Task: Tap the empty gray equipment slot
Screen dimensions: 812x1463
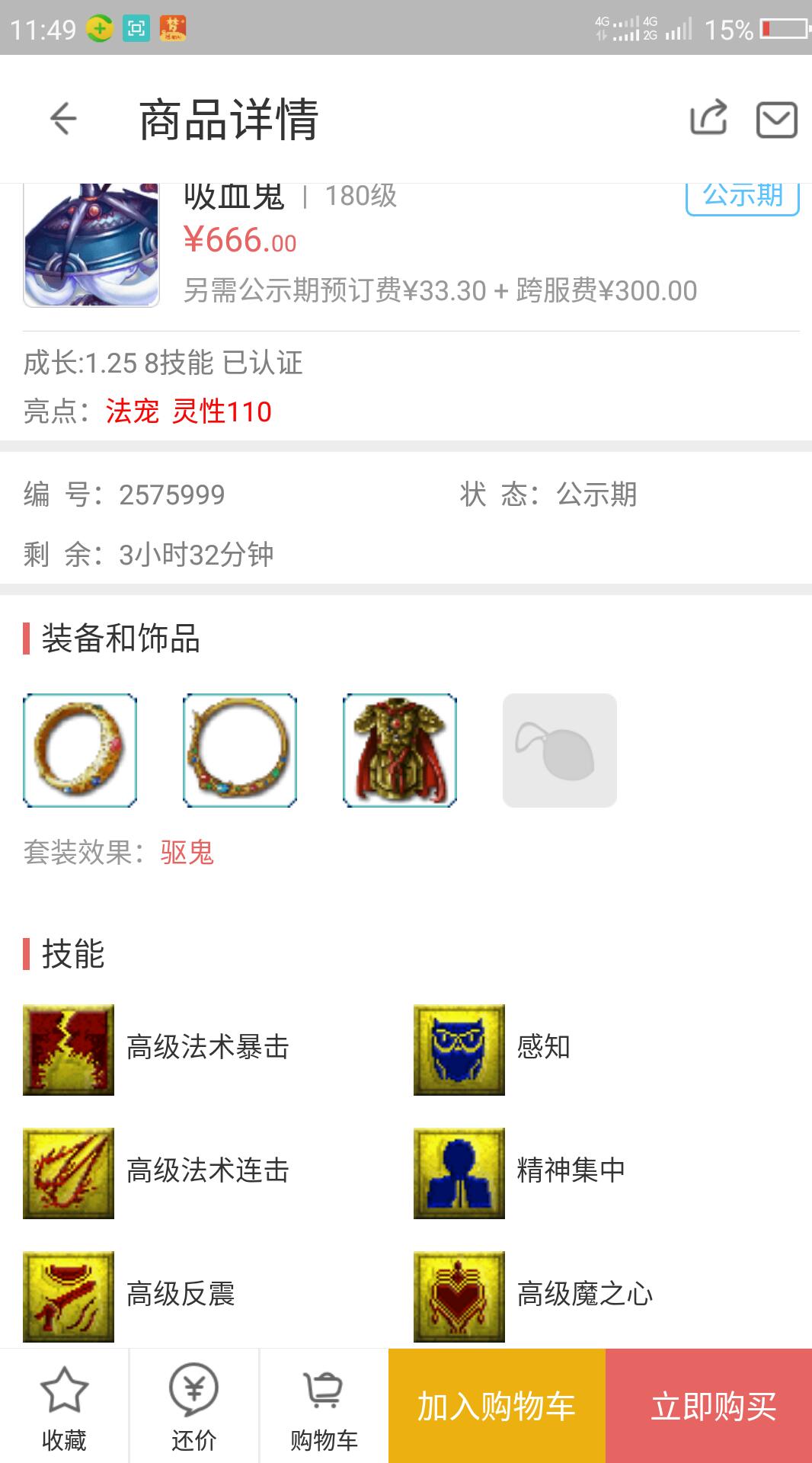Action: click(560, 751)
